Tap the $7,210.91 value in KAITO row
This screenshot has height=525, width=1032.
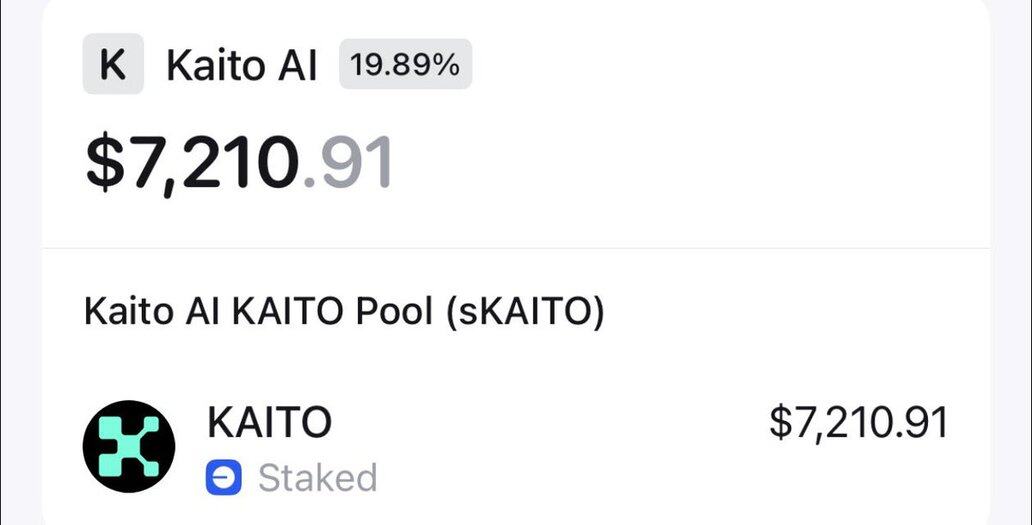(x=859, y=422)
